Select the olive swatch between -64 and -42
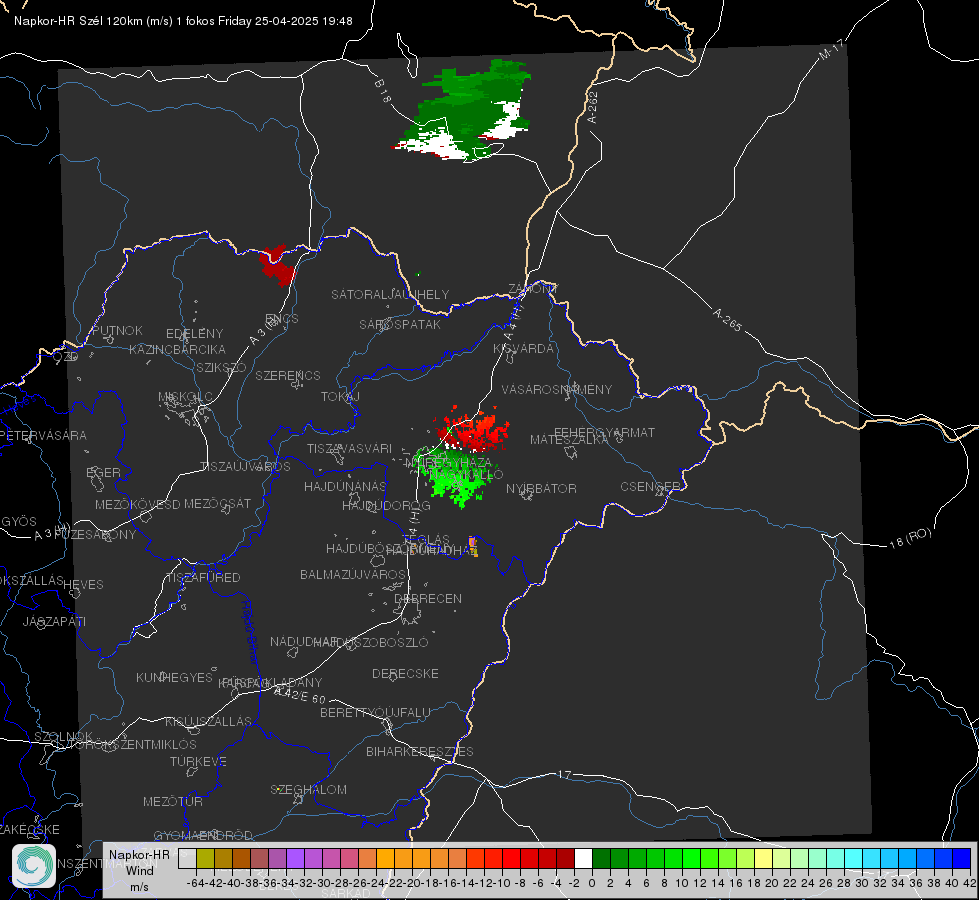The image size is (979, 900). point(205,858)
